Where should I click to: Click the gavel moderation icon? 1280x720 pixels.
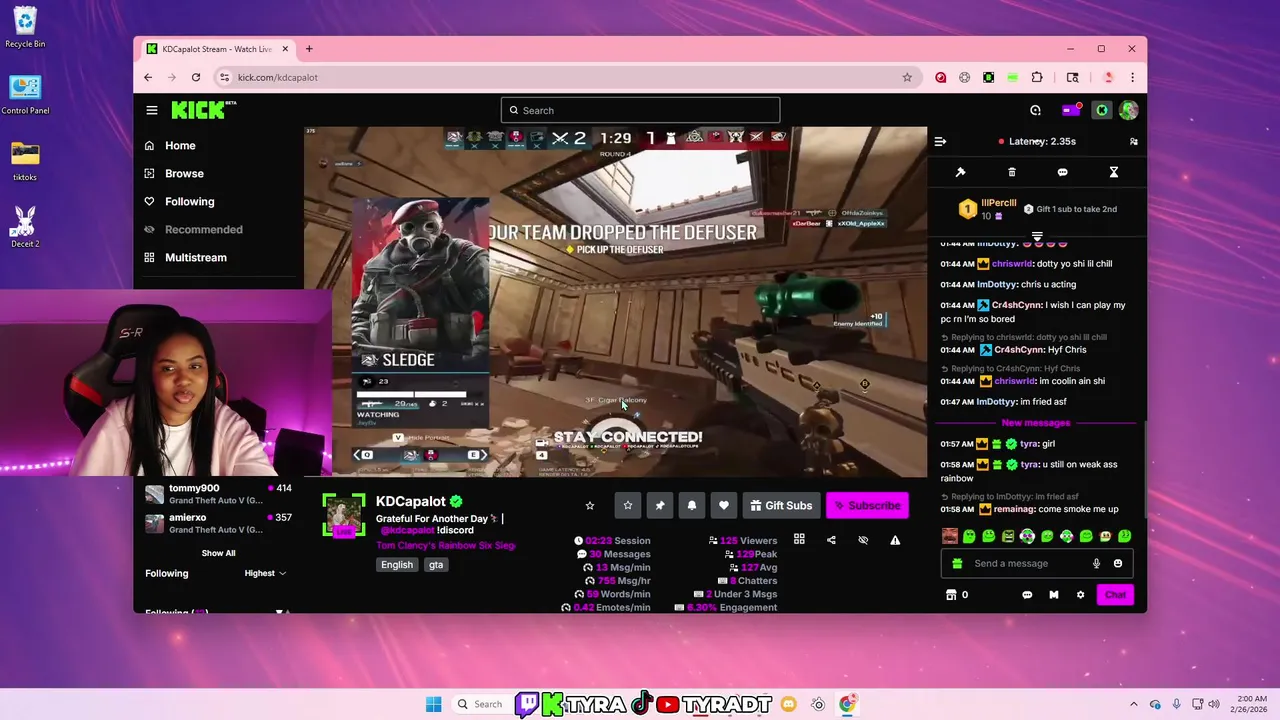(960, 172)
